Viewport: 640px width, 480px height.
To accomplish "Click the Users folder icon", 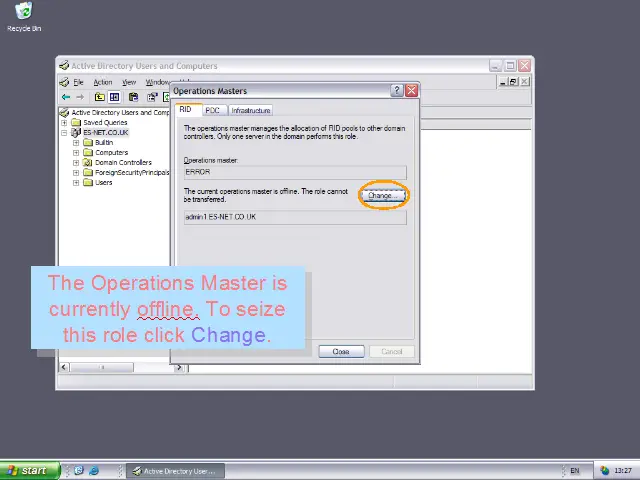I will point(88,182).
